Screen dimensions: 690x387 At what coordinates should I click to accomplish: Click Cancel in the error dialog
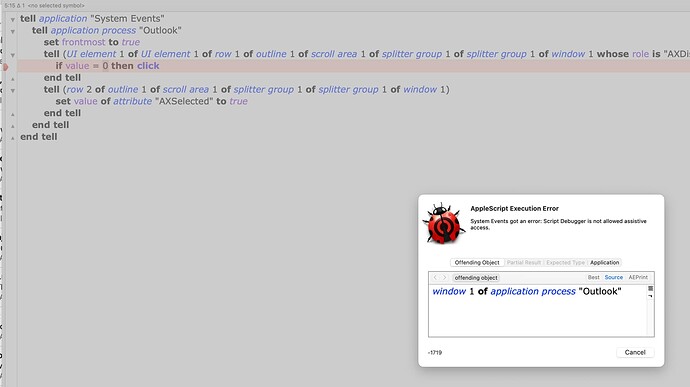pos(635,352)
